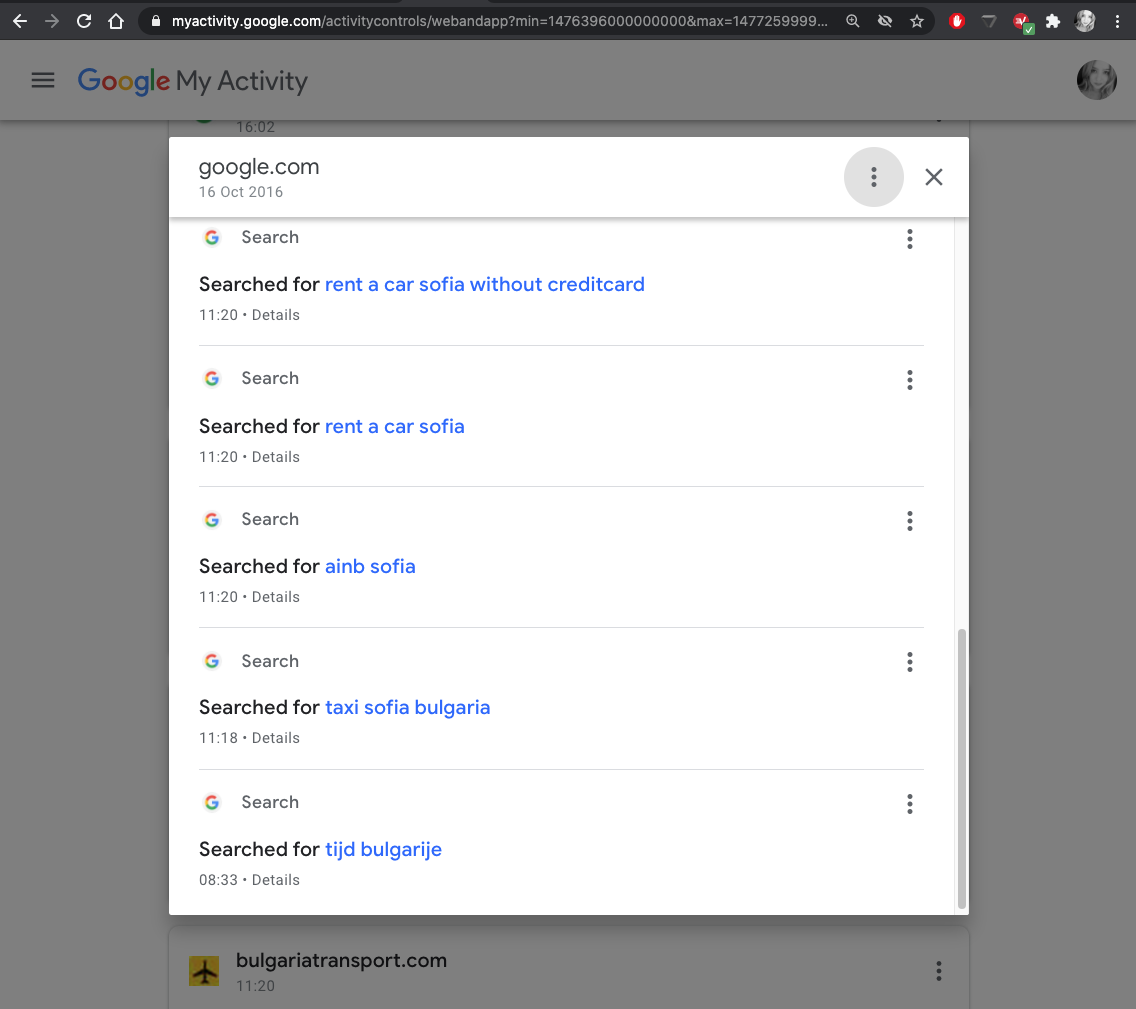Open the My Activity navigation drawer
This screenshot has height=1009, width=1136.
(x=43, y=80)
